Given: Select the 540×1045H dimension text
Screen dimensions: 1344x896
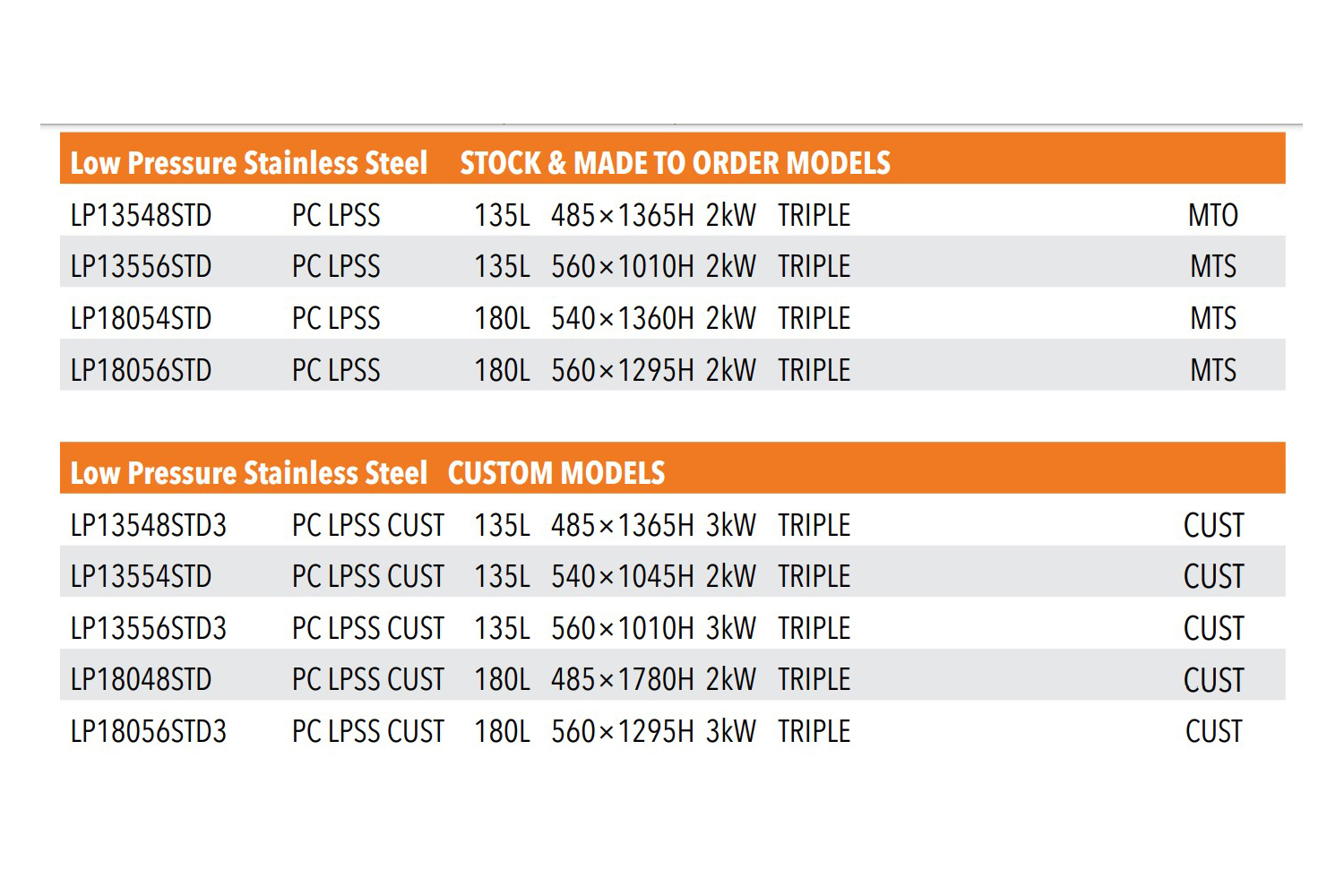Looking at the screenshot, I should tap(623, 576).
